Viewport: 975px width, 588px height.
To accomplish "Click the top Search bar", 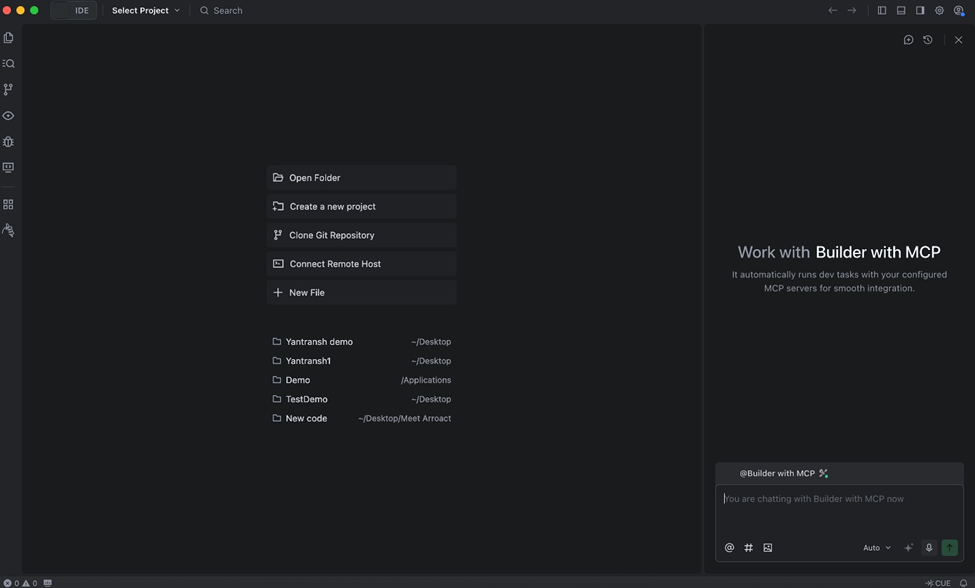I will pos(221,11).
